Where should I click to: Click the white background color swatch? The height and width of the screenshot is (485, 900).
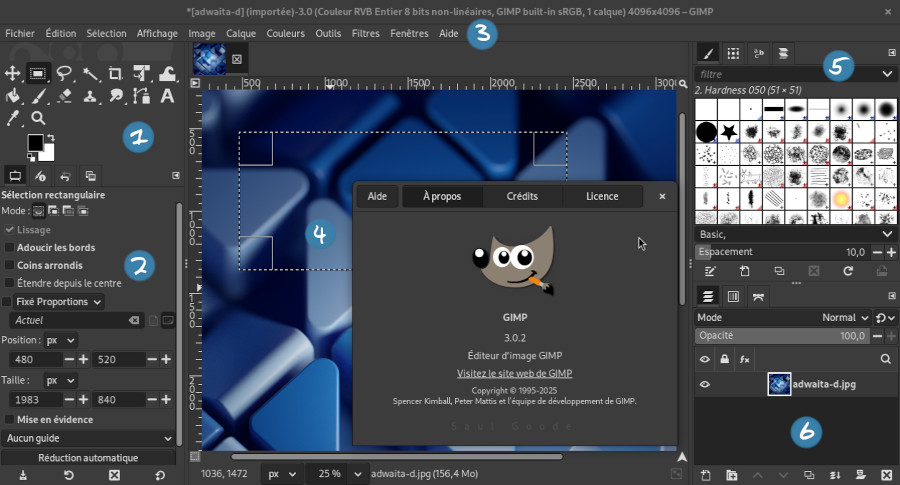click(48, 154)
